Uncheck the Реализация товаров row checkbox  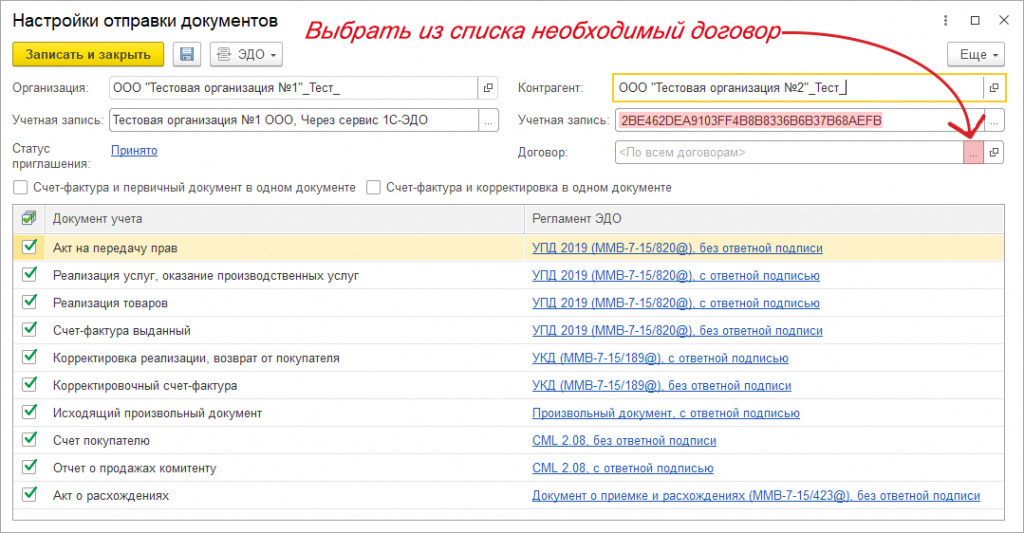click(29, 302)
